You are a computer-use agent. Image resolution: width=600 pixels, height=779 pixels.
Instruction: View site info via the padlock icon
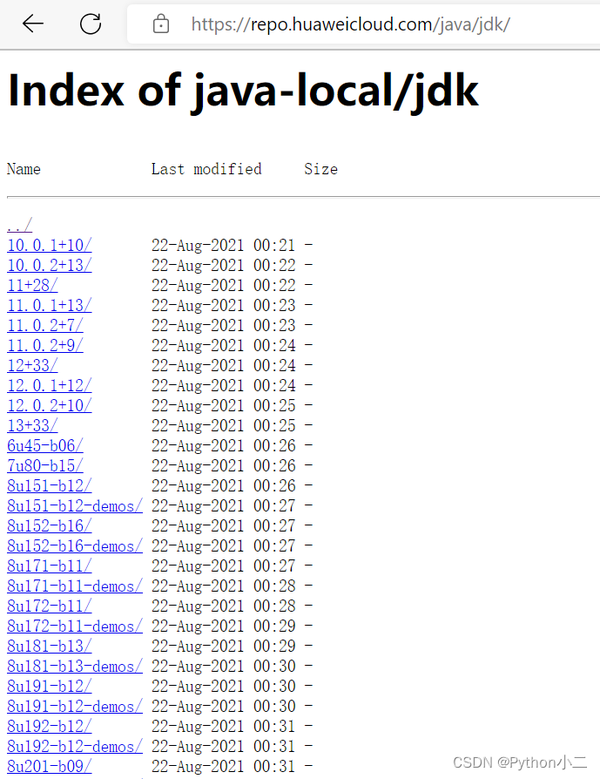[161, 24]
